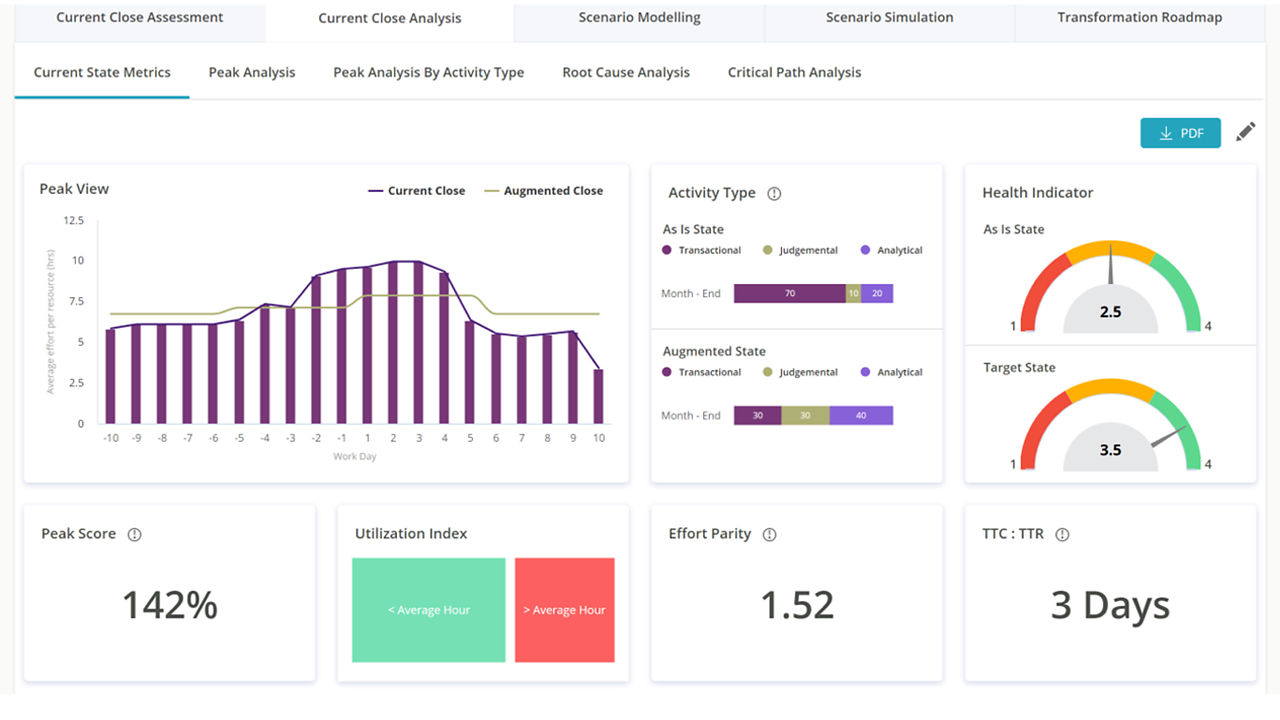
Task: Open Peak Analysis By Activity Type
Action: (x=428, y=72)
